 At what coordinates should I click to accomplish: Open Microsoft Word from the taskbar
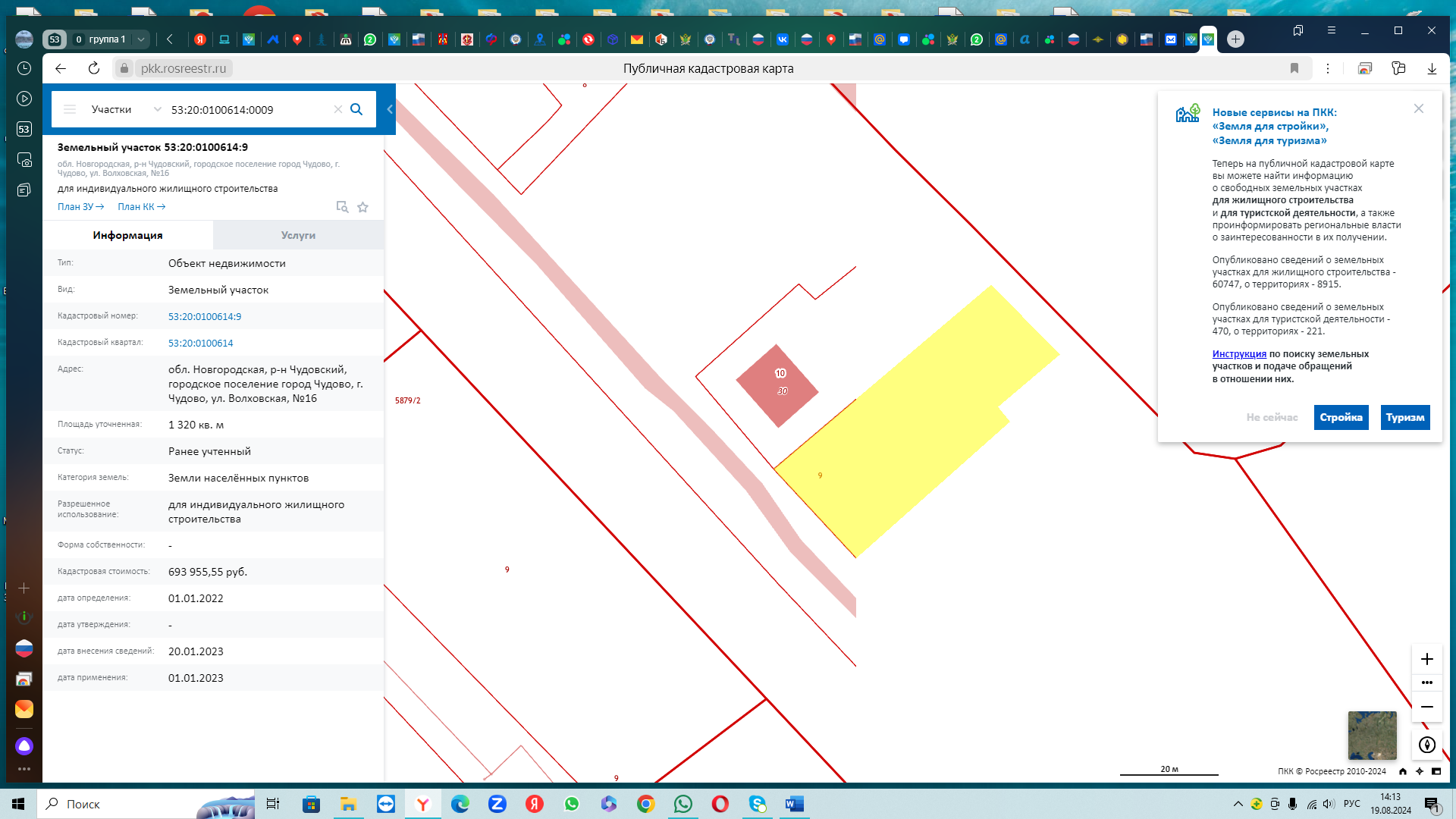click(x=794, y=804)
